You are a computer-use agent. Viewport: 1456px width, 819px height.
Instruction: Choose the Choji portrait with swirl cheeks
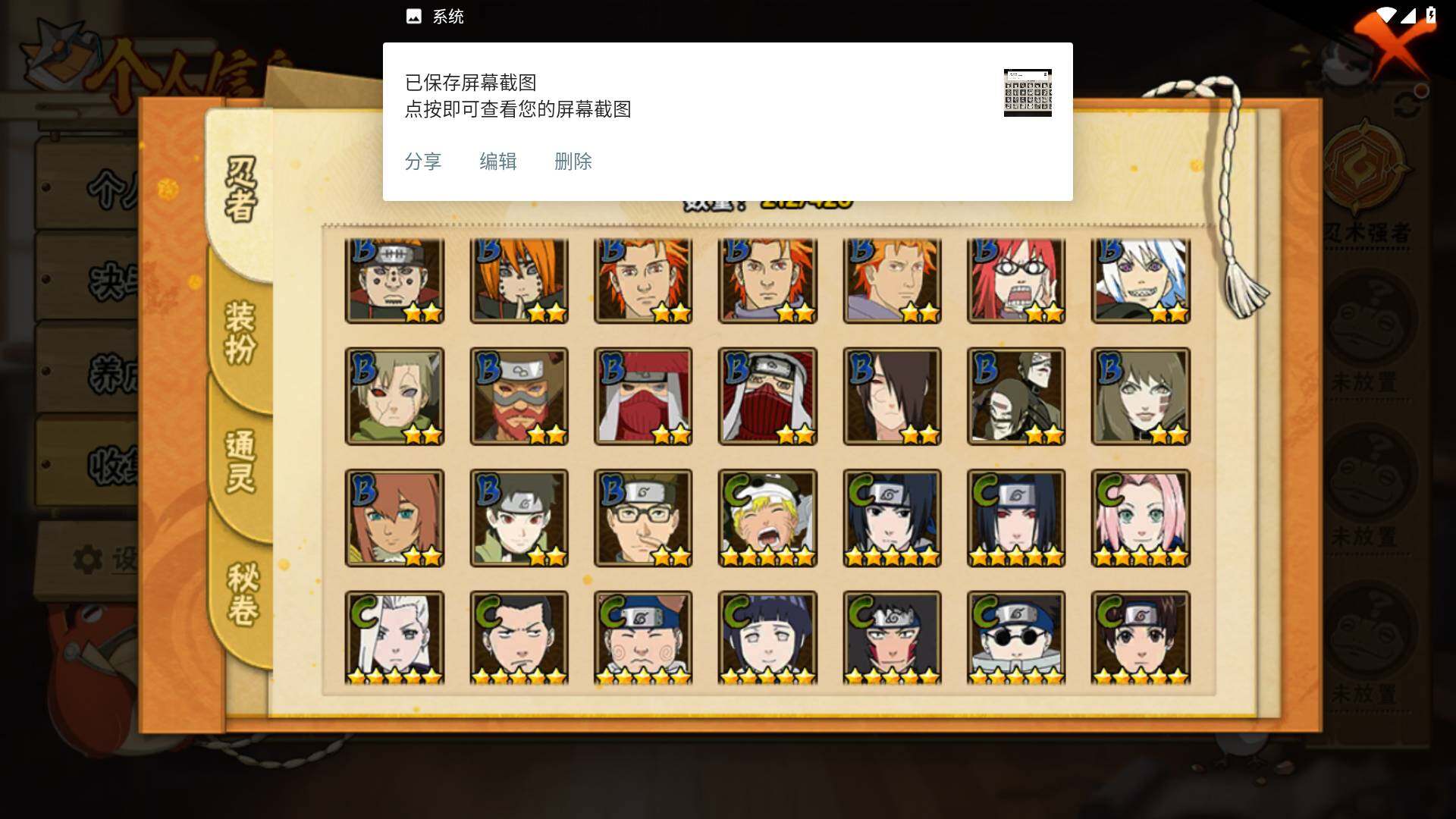point(643,638)
